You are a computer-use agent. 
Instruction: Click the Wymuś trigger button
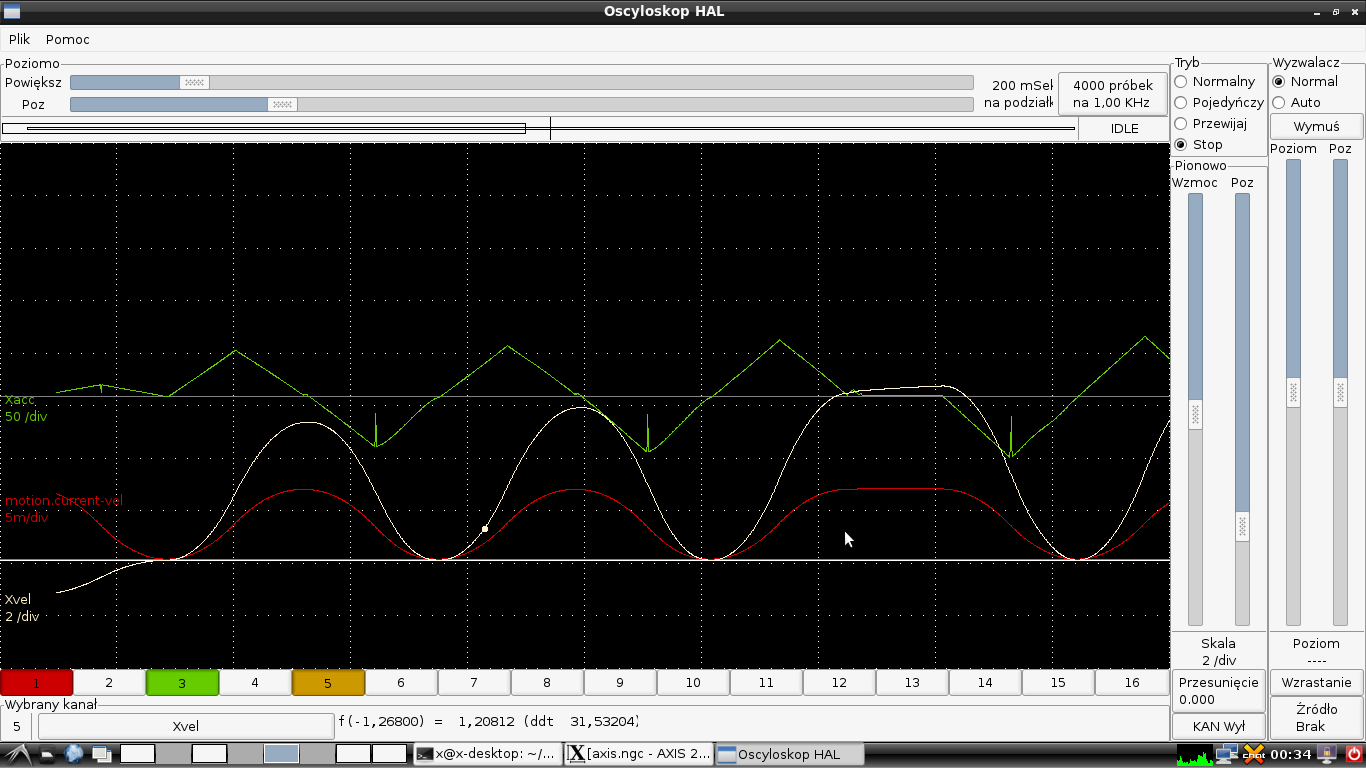click(1316, 127)
